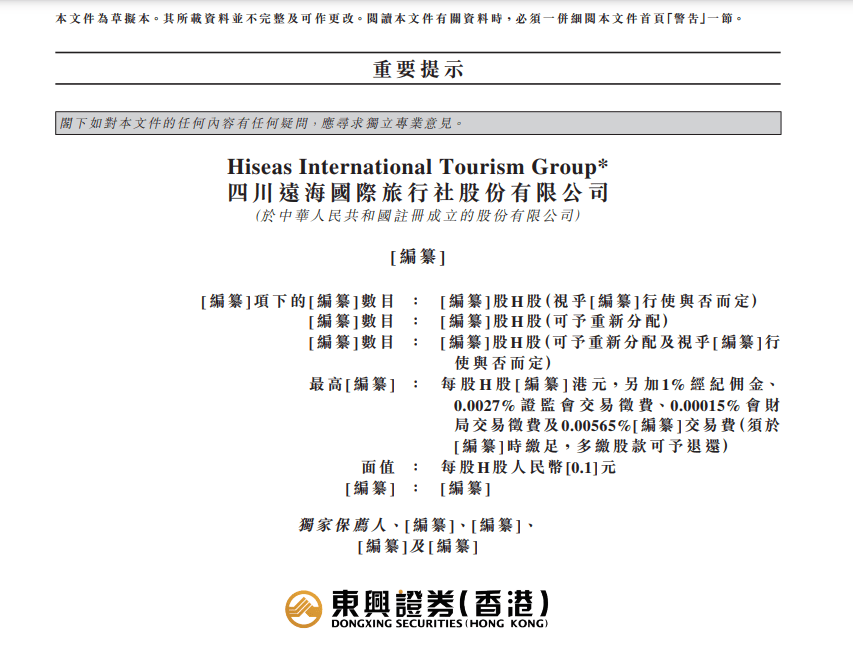Click the italic line (於中華人民共和國註冊成立的股份有限公司)
The image size is (853, 655).
(x=418, y=216)
